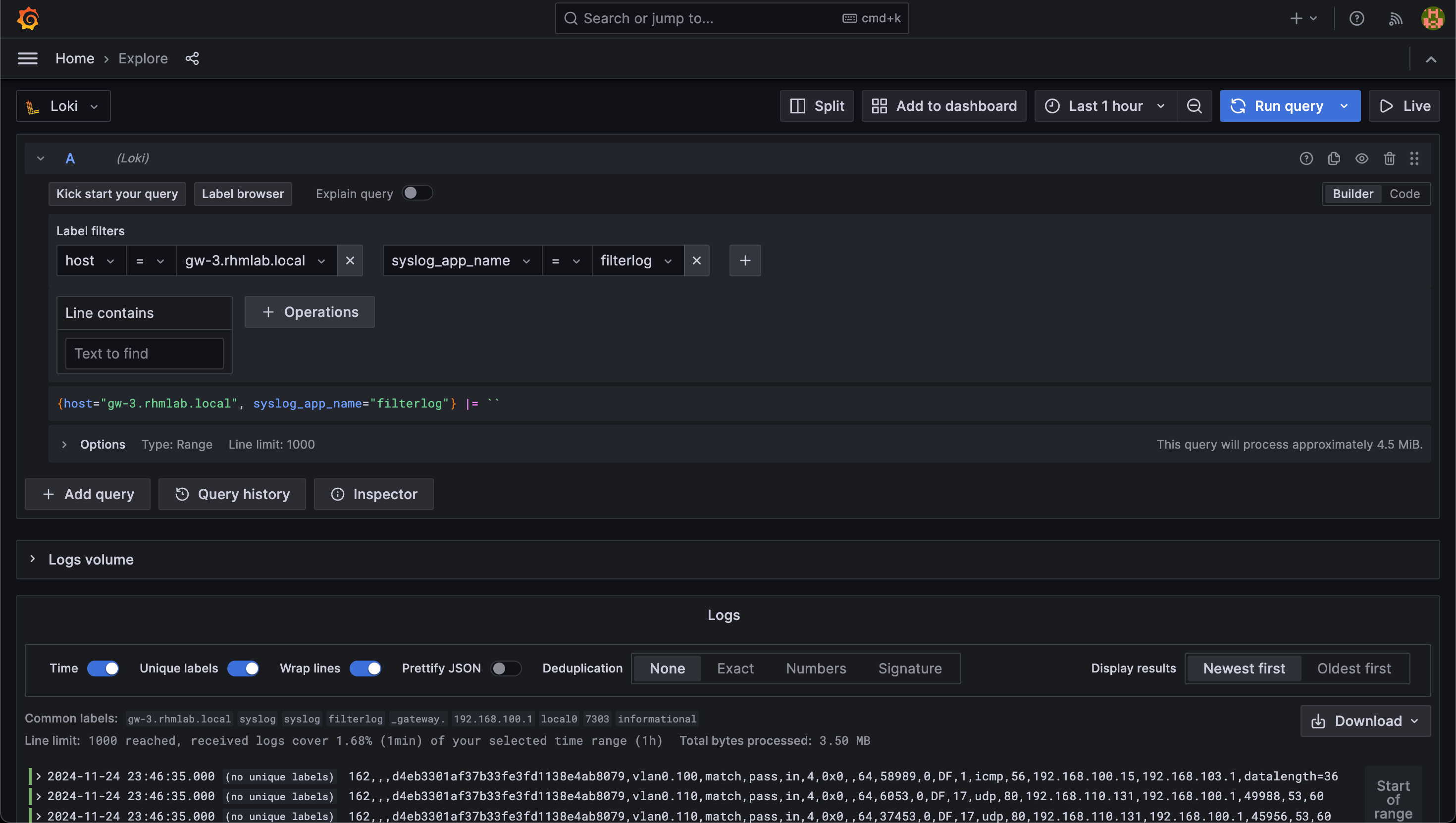The image size is (1456, 823).
Task: Toggle the Wrap lines switch
Action: click(x=365, y=669)
